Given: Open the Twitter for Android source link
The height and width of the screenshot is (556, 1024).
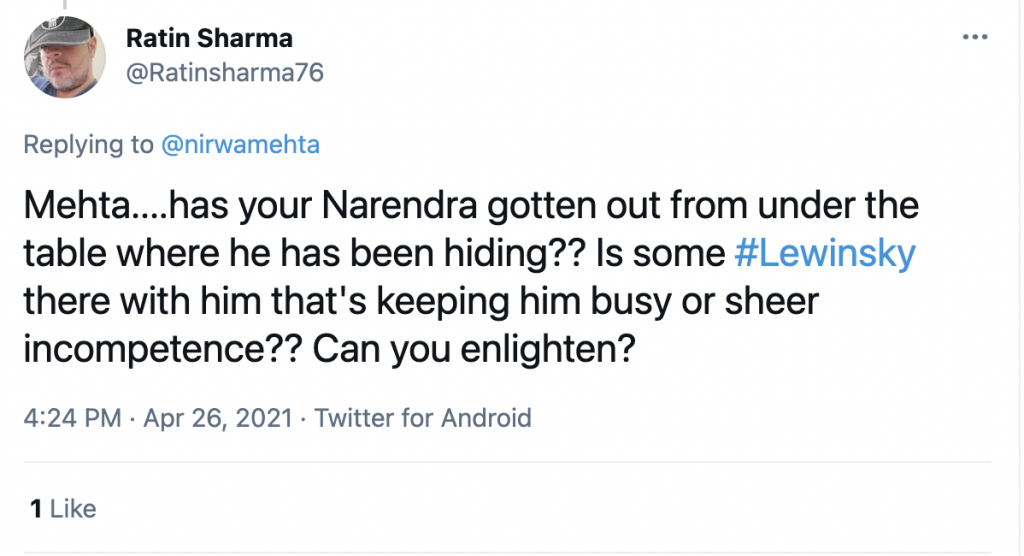Looking at the screenshot, I should pyautogui.click(x=423, y=417).
